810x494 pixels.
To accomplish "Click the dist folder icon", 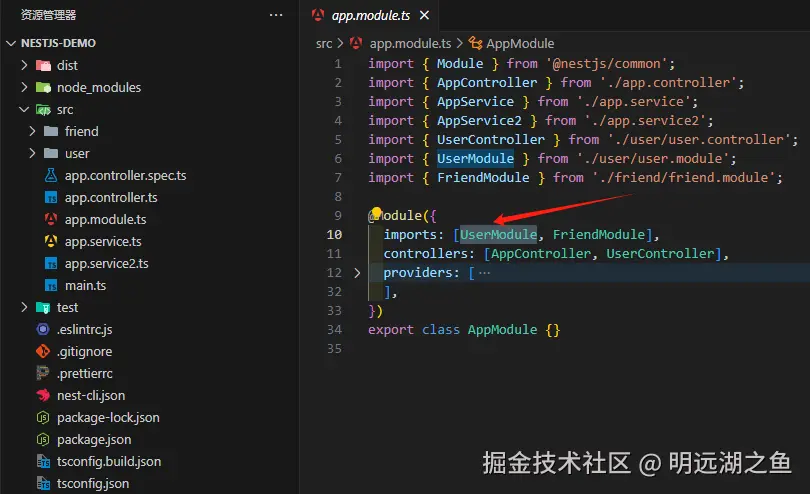I will click(43, 66).
